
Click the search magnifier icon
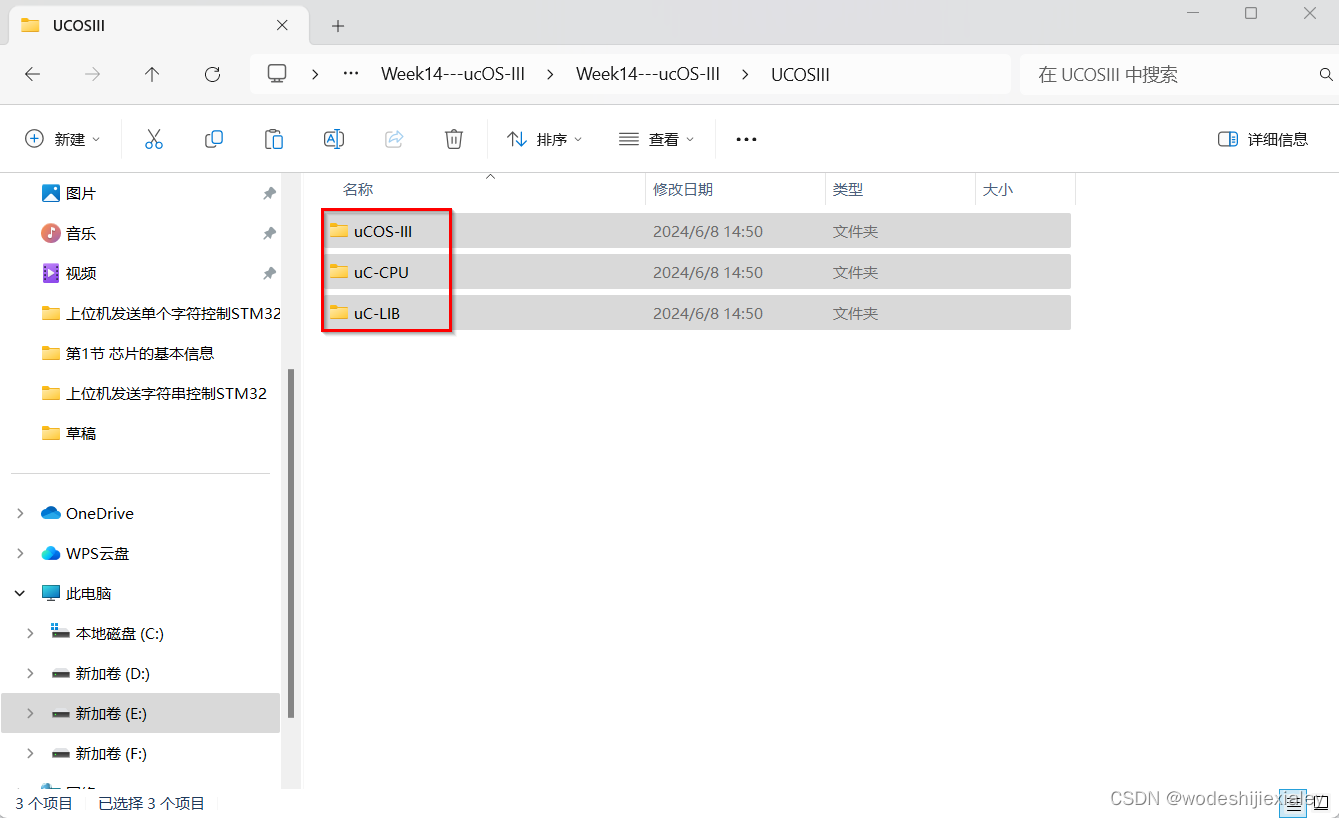[x=1326, y=74]
